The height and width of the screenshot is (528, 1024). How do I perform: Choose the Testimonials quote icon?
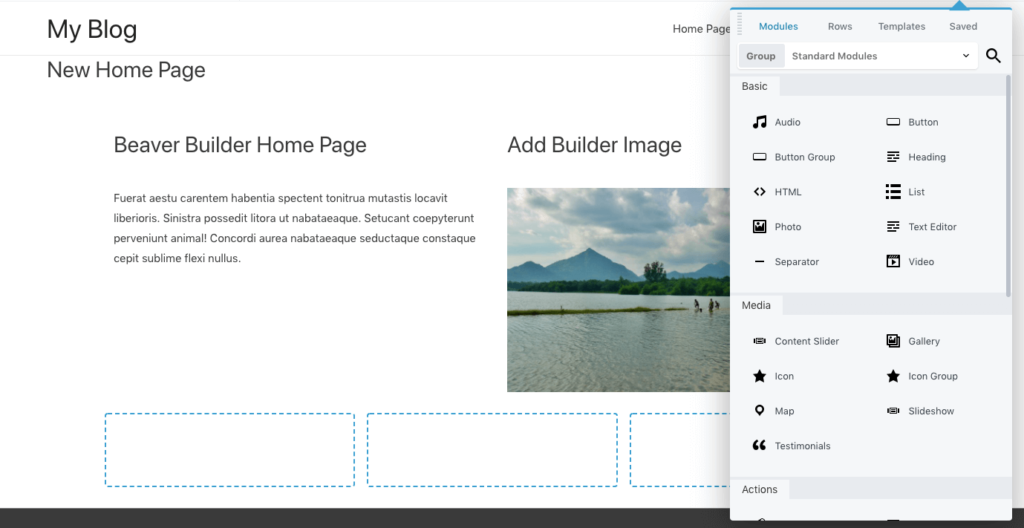pyautogui.click(x=759, y=446)
